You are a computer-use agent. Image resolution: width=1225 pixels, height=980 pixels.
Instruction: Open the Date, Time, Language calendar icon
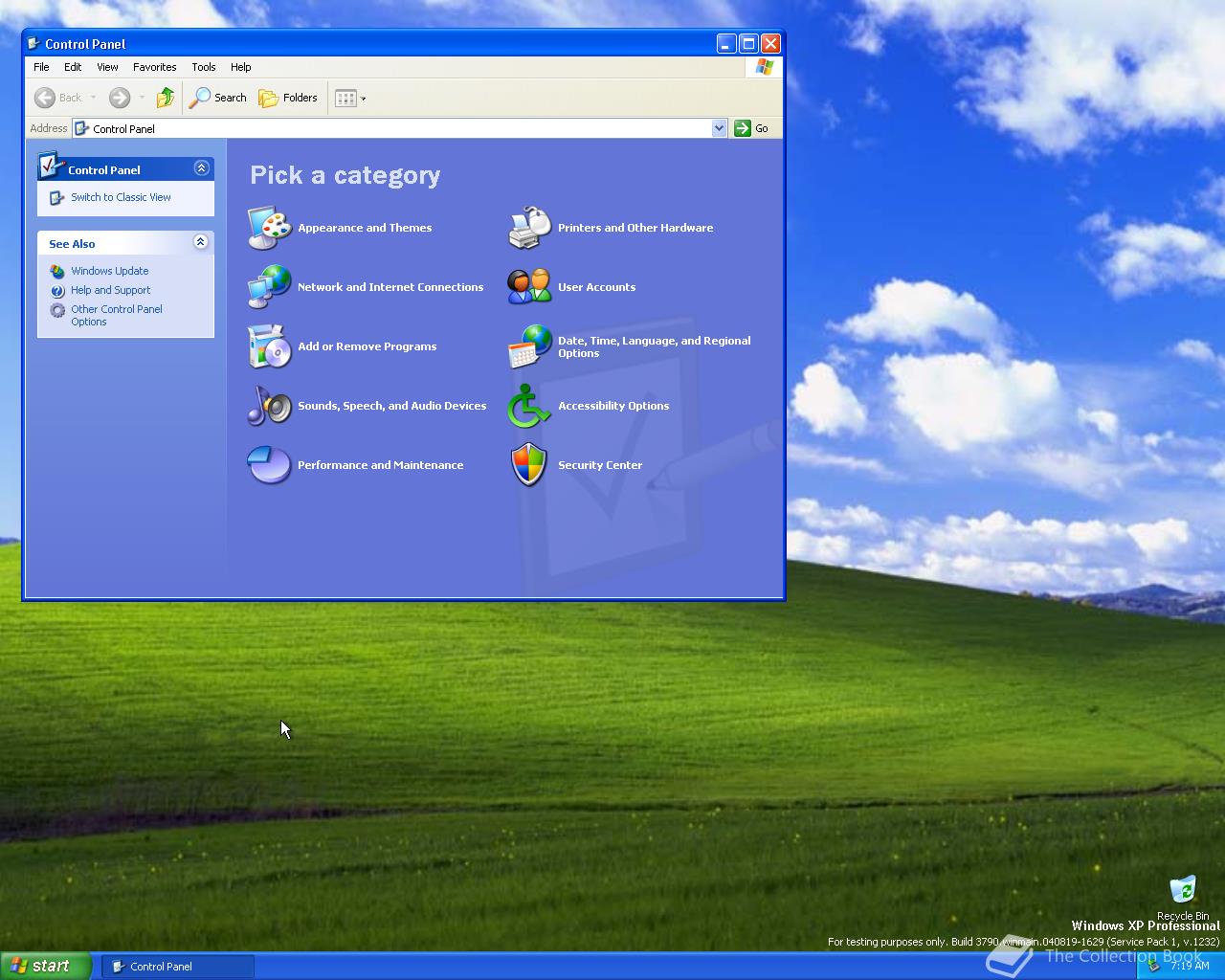click(x=530, y=346)
